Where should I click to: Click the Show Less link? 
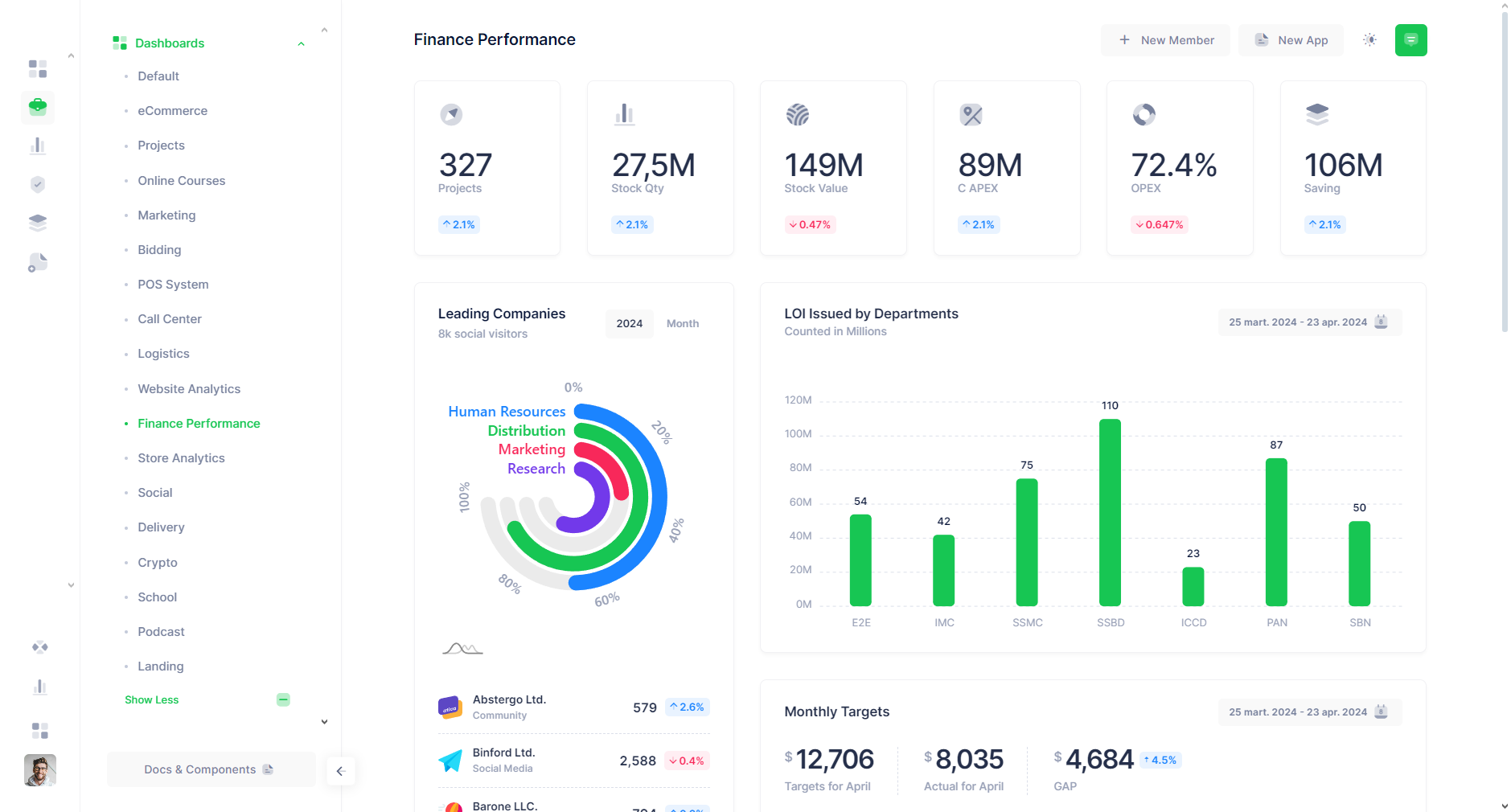pyautogui.click(x=152, y=700)
